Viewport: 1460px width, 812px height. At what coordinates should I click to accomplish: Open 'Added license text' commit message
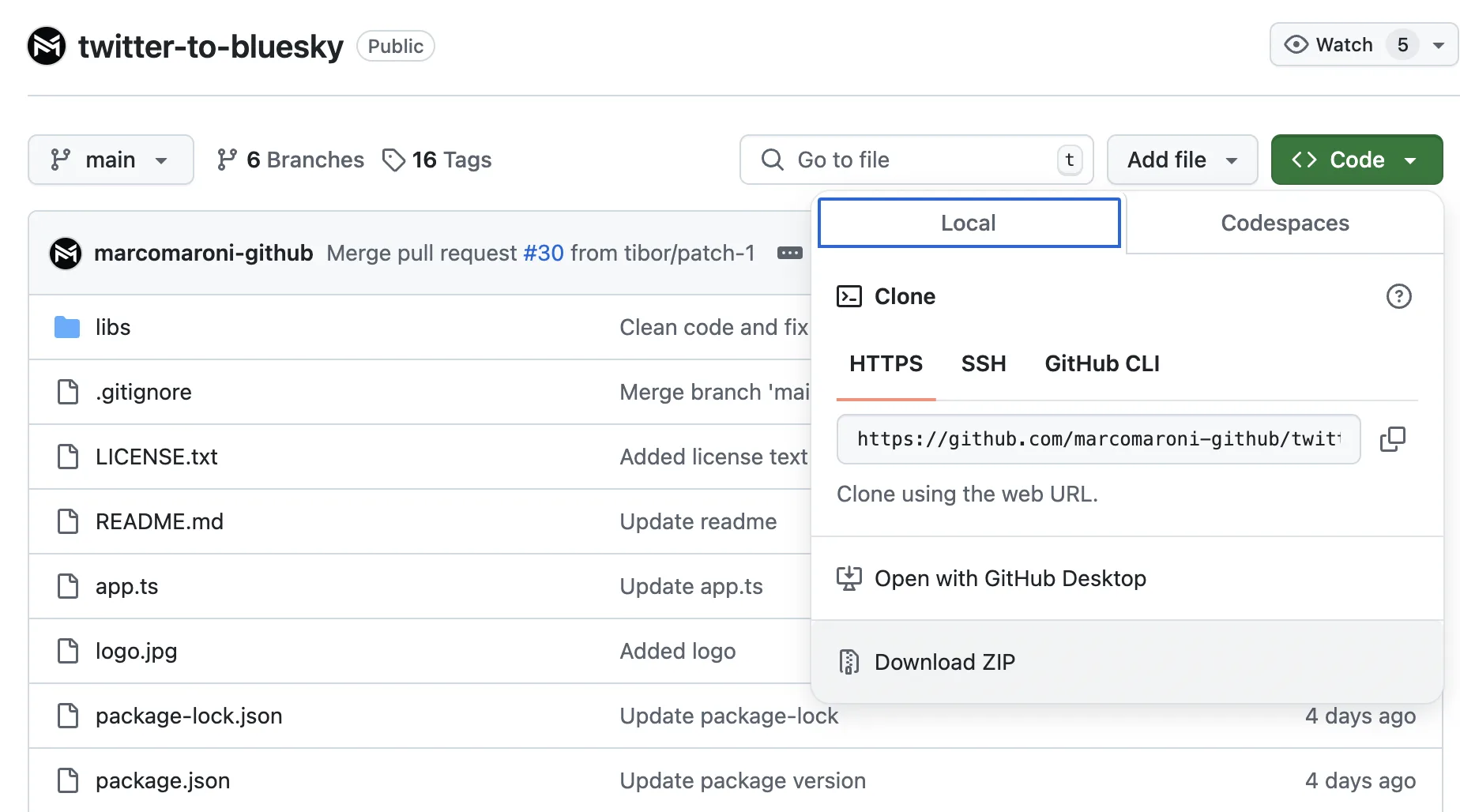coord(714,457)
